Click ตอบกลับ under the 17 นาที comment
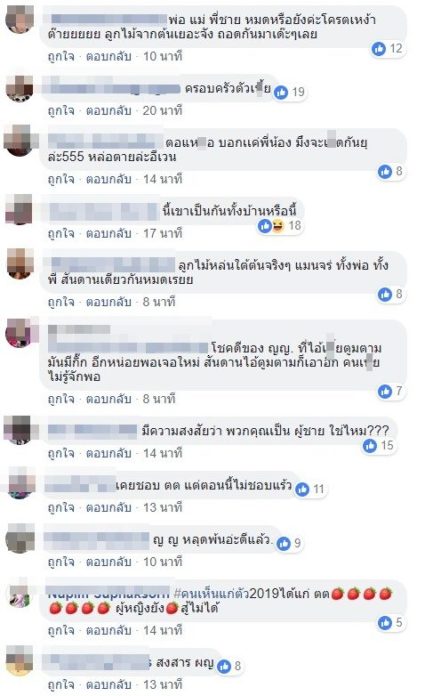Image resolution: width=433 pixels, height=696 pixels. pos(109,233)
